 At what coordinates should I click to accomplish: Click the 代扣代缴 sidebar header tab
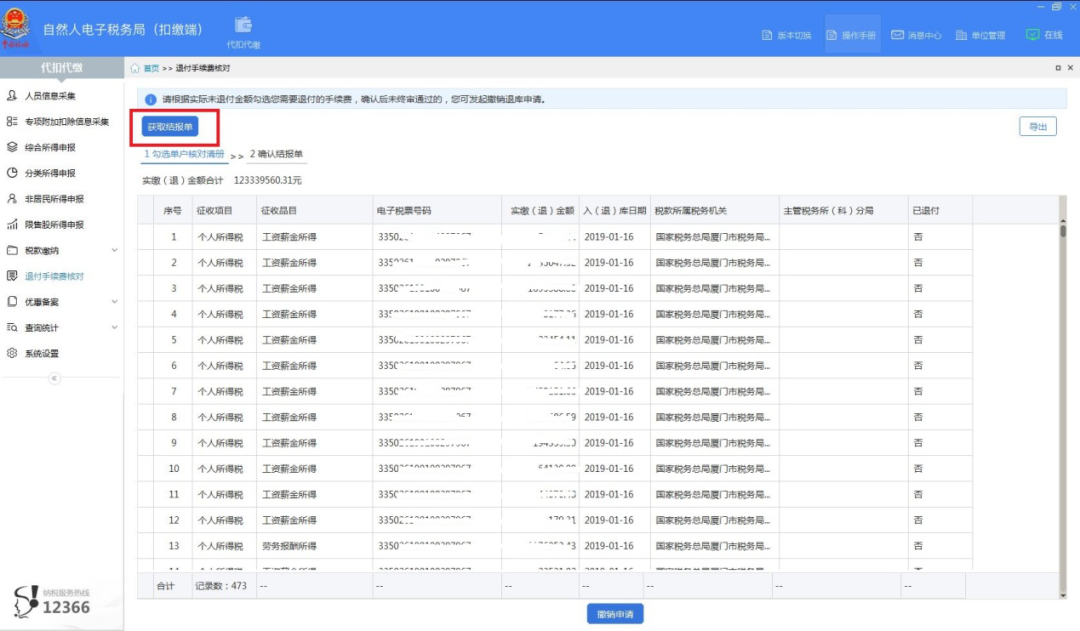click(x=61, y=68)
